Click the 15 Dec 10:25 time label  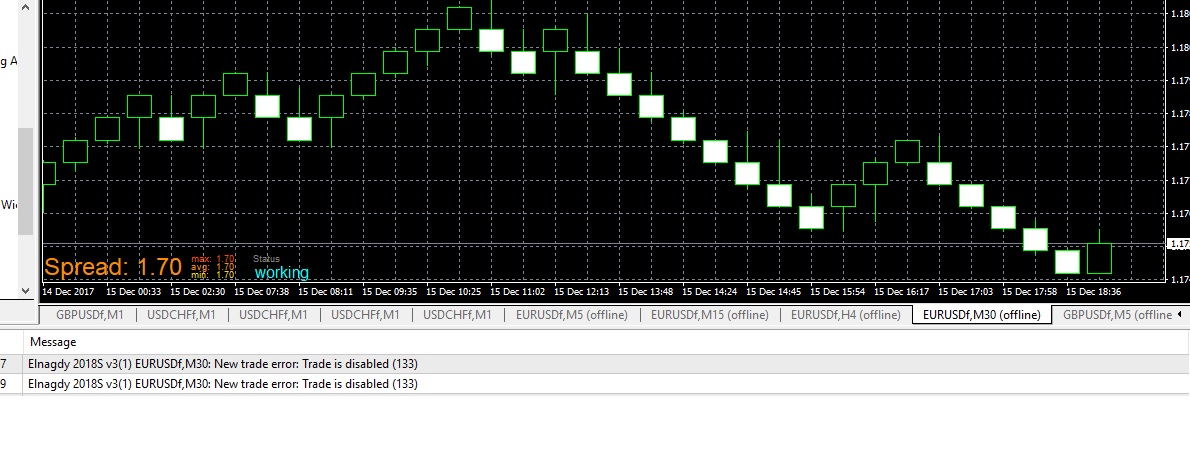[453, 291]
